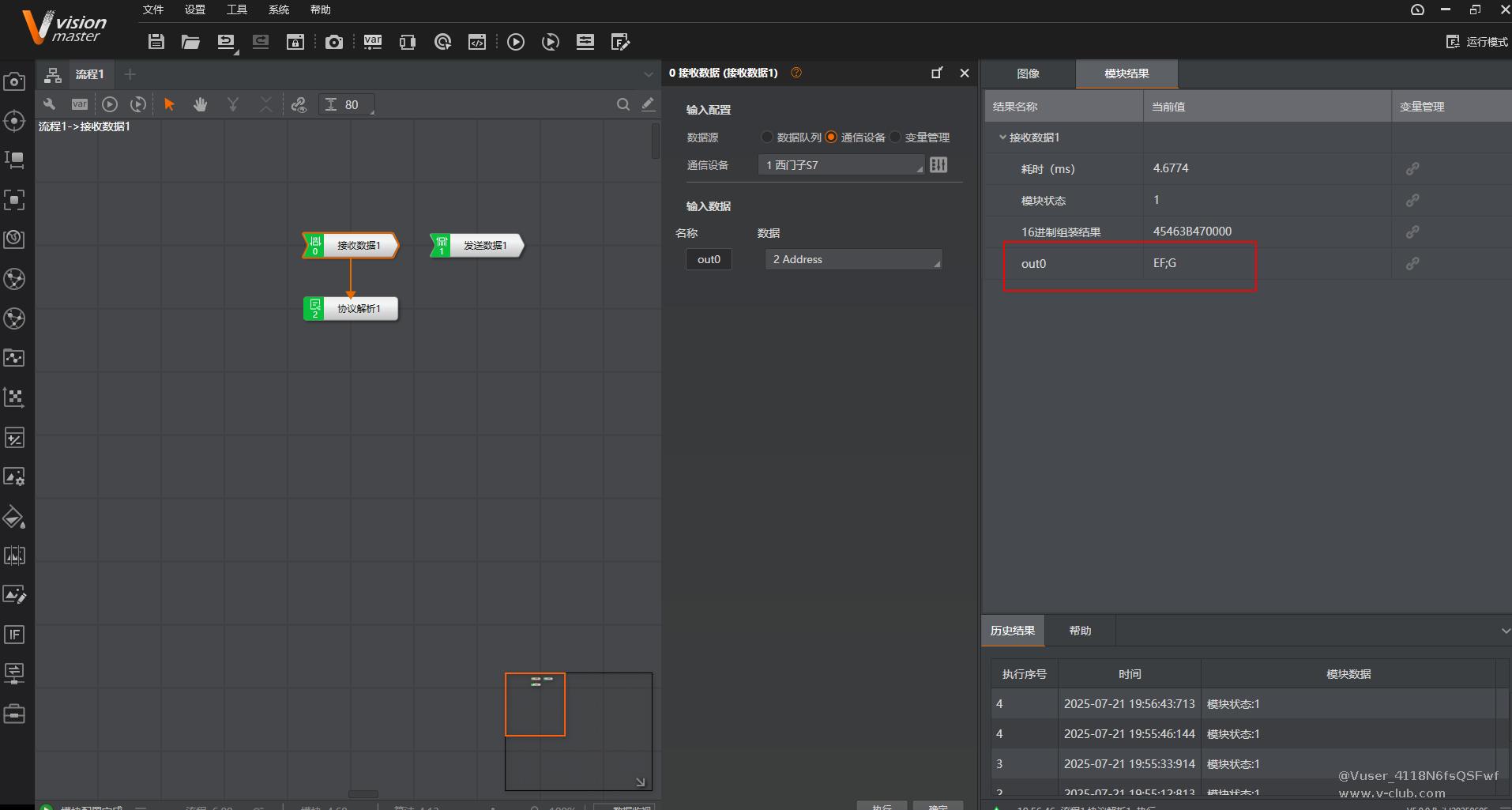Image resolution: width=1512 pixels, height=810 pixels.
Task: Open the 设置 menu
Action: (x=195, y=9)
